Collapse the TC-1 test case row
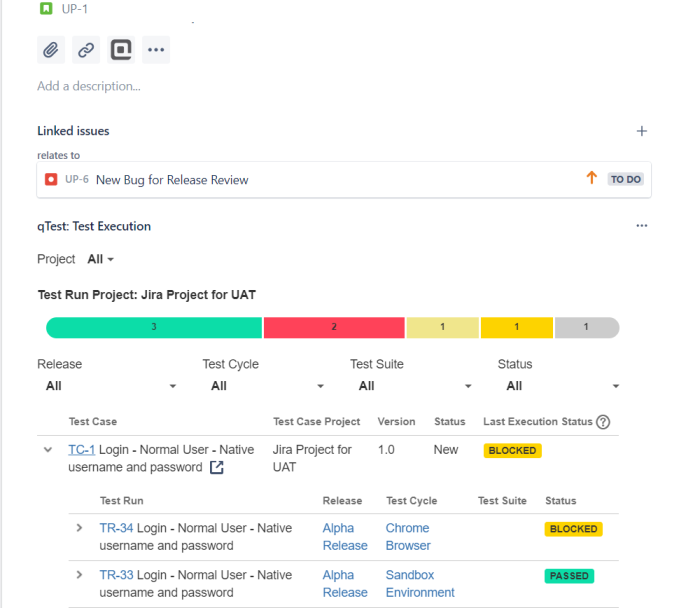This screenshot has width=679, height=608. click(48, 450)
